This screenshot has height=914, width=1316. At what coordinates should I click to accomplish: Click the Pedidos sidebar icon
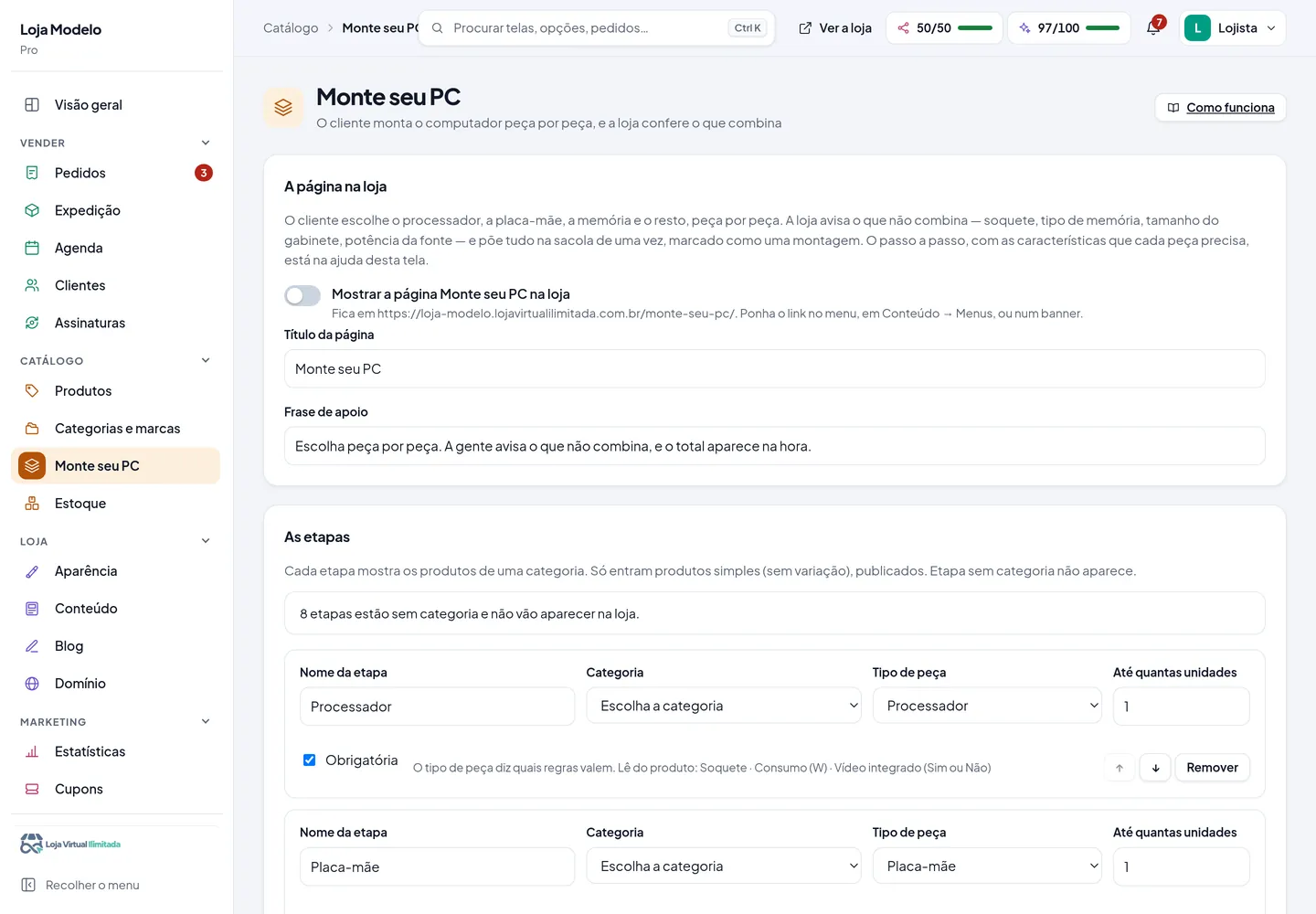(x=32, y=173)
